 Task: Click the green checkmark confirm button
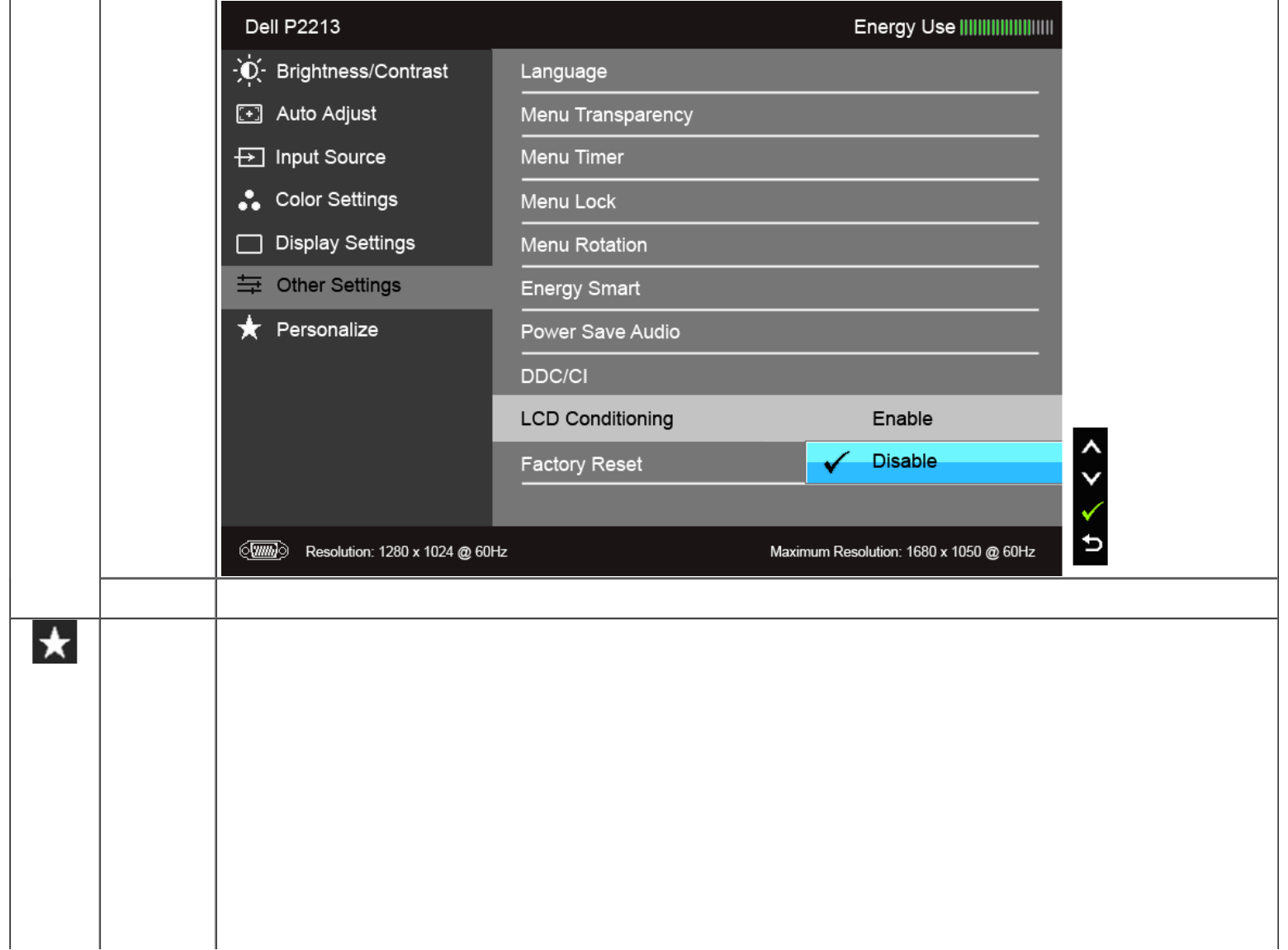coord(1091,511)
